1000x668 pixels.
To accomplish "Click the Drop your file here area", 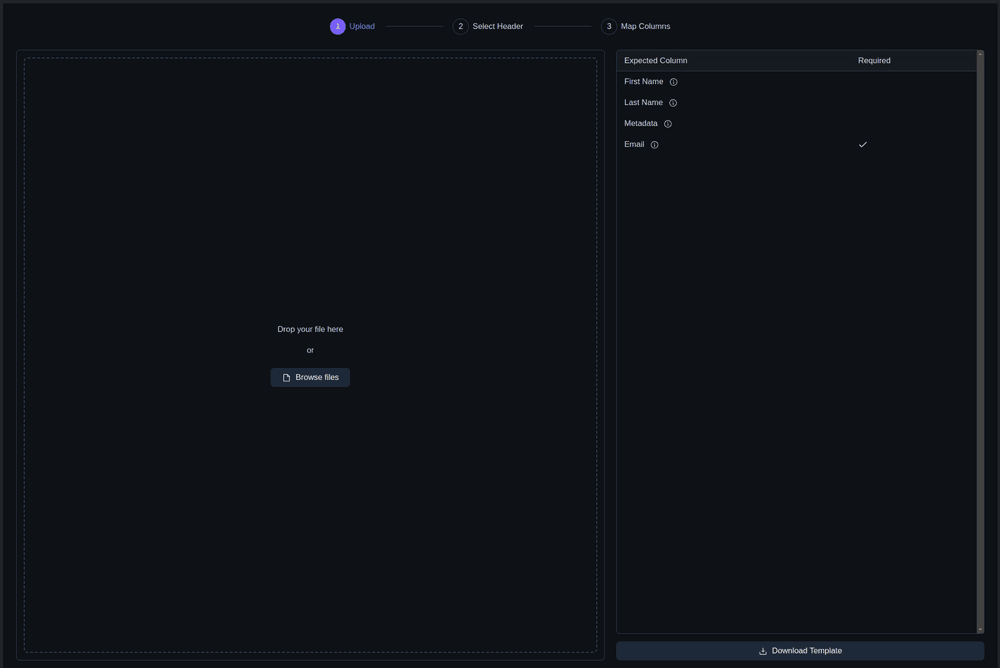I will click(310, 329).
